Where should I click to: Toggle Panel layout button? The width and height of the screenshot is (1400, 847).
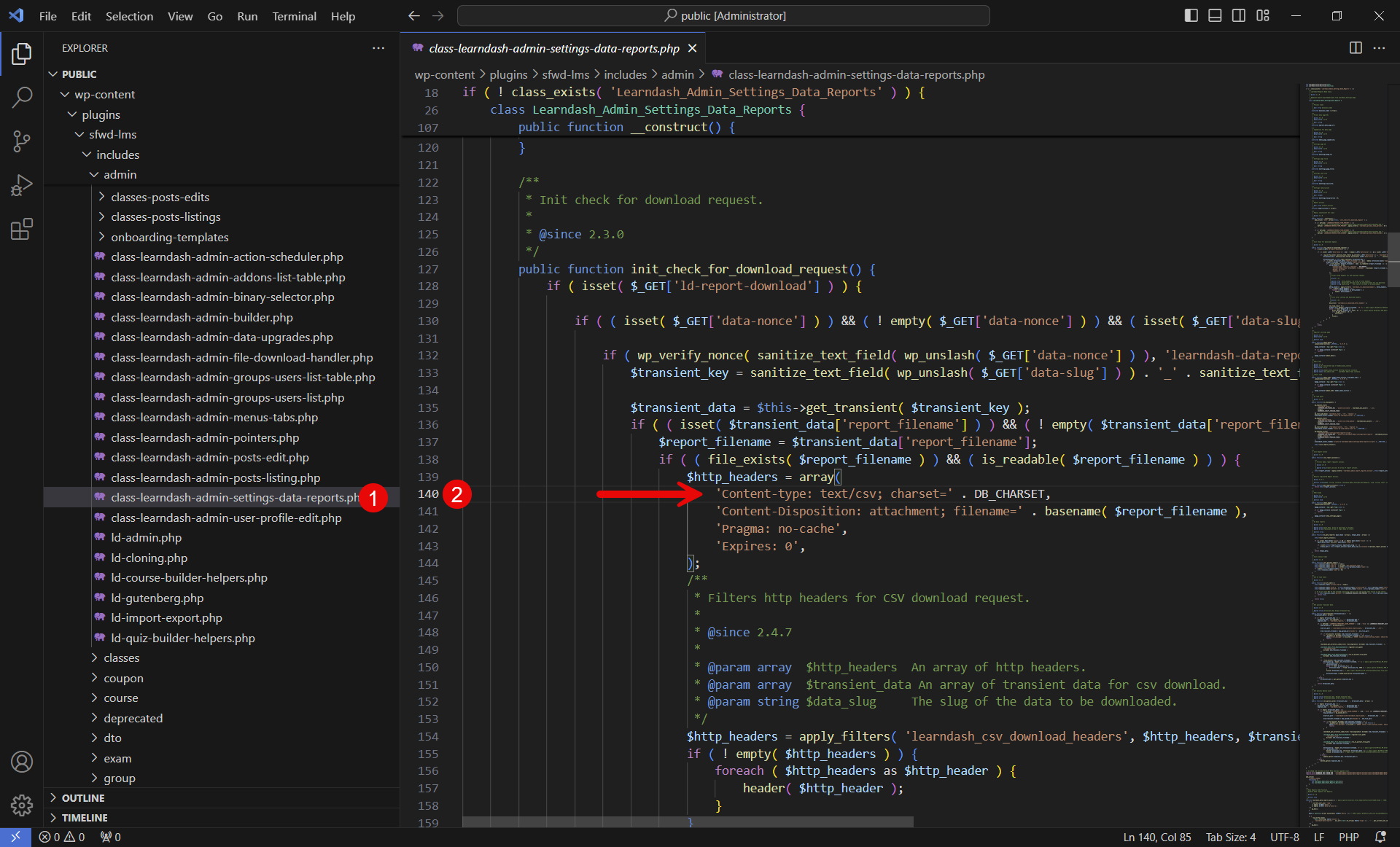tap(1215, 15)
